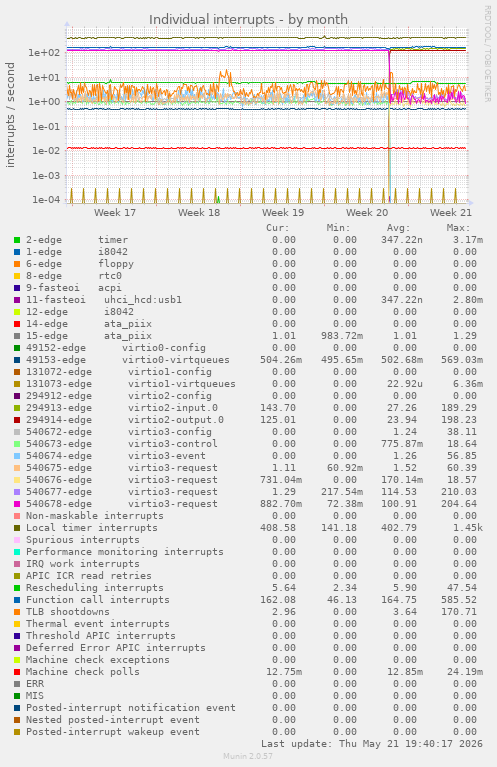Click the Munin 2.0.57 footer text
The height and width of the screenshot is (767, 497).
(248, 756)
